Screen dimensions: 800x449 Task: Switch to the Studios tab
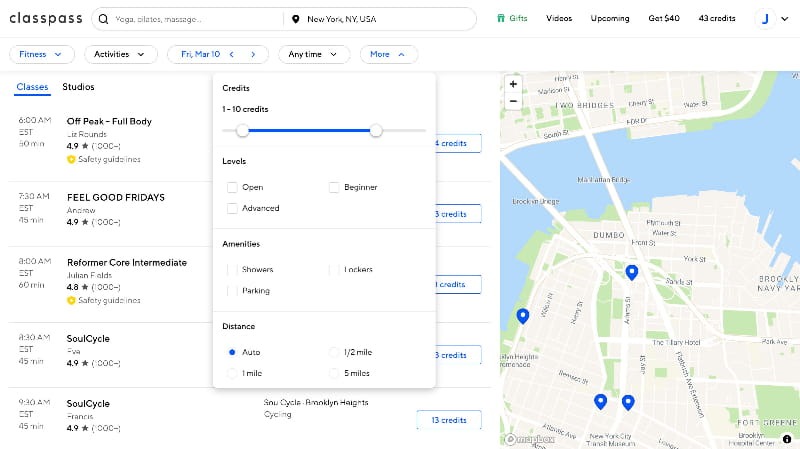point(78,87)
